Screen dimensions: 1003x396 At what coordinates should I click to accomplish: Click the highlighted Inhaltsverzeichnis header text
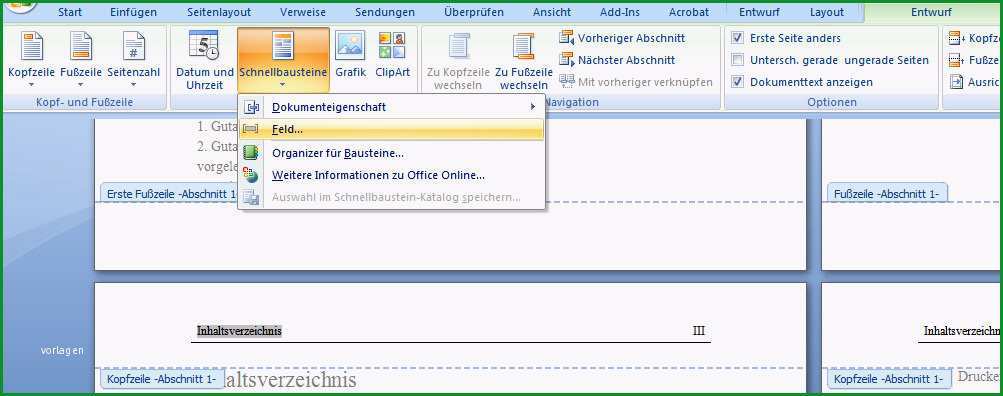239,331
